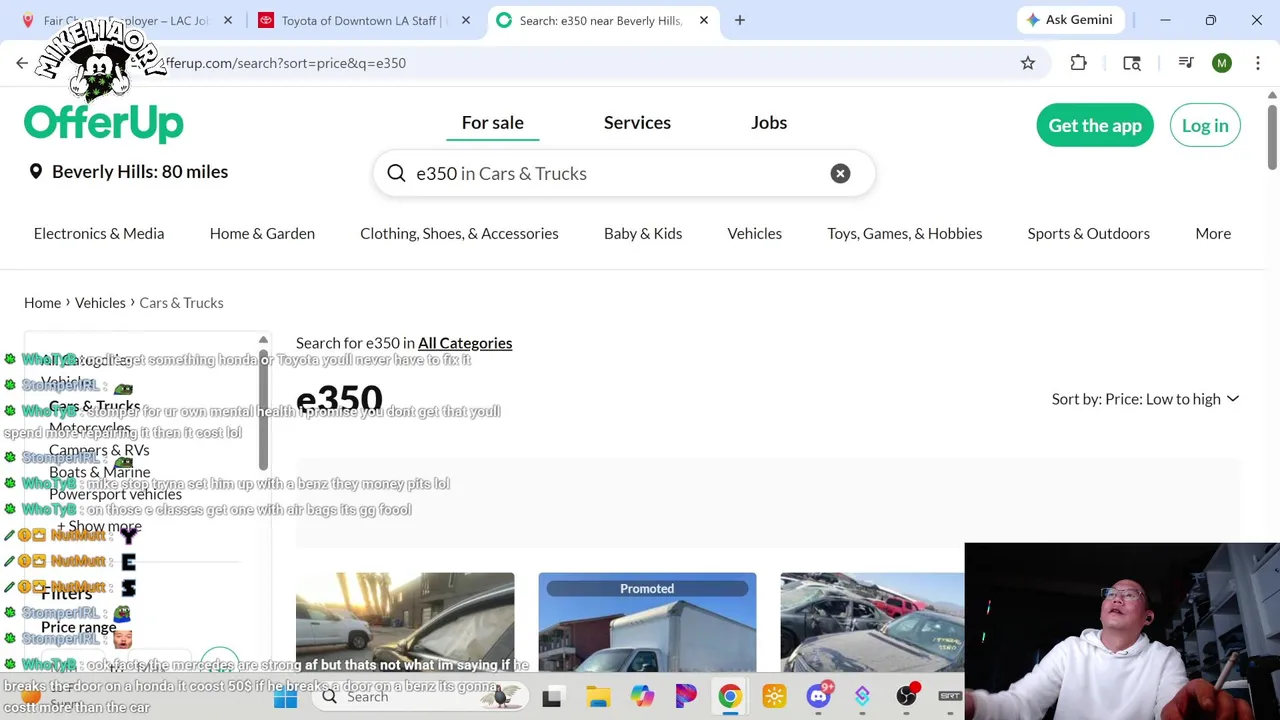Close the OfferUp search tab
The height and width of the screenshot is (720, 1280).
coord(704,20)
